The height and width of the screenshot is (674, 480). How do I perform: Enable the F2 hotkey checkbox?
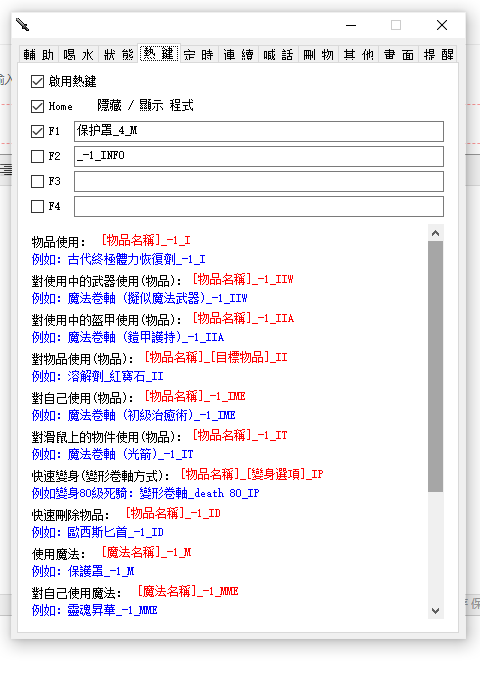pos(37,156)
